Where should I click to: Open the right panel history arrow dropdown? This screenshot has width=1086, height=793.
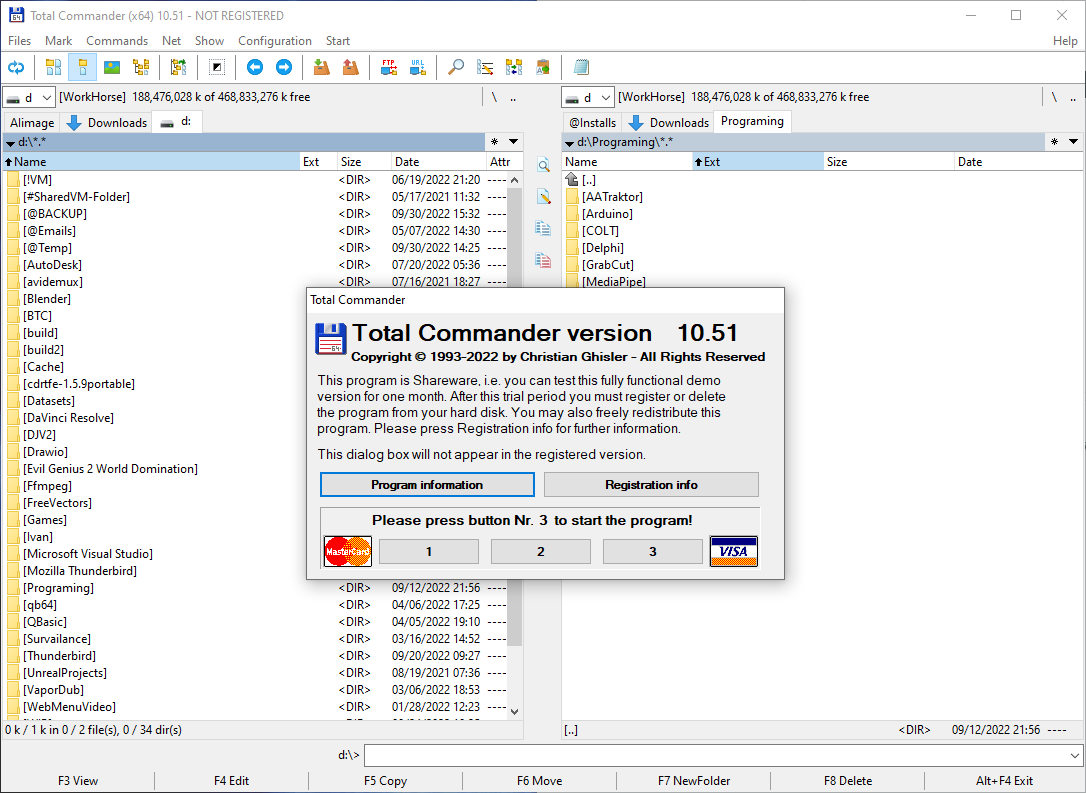[x=1073, y=142]
